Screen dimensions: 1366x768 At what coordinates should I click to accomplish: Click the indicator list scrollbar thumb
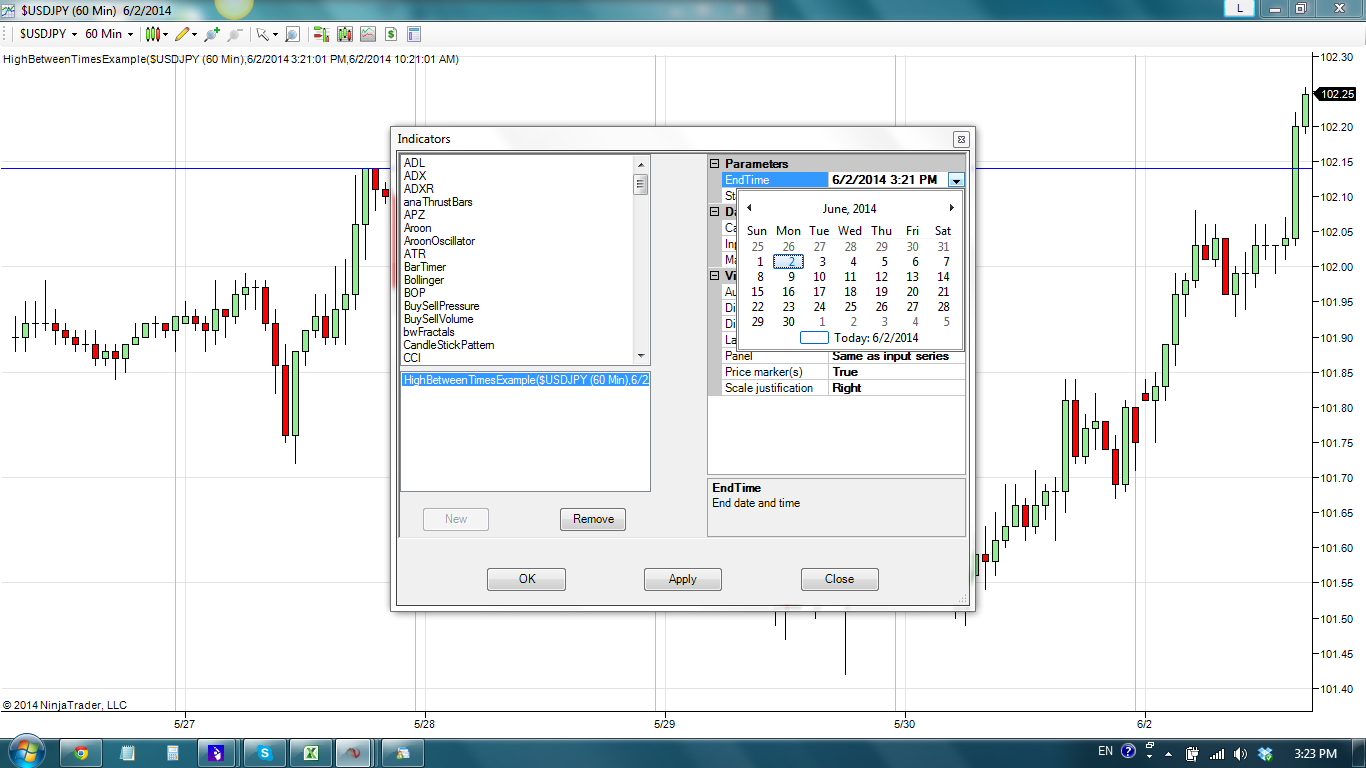641,184
